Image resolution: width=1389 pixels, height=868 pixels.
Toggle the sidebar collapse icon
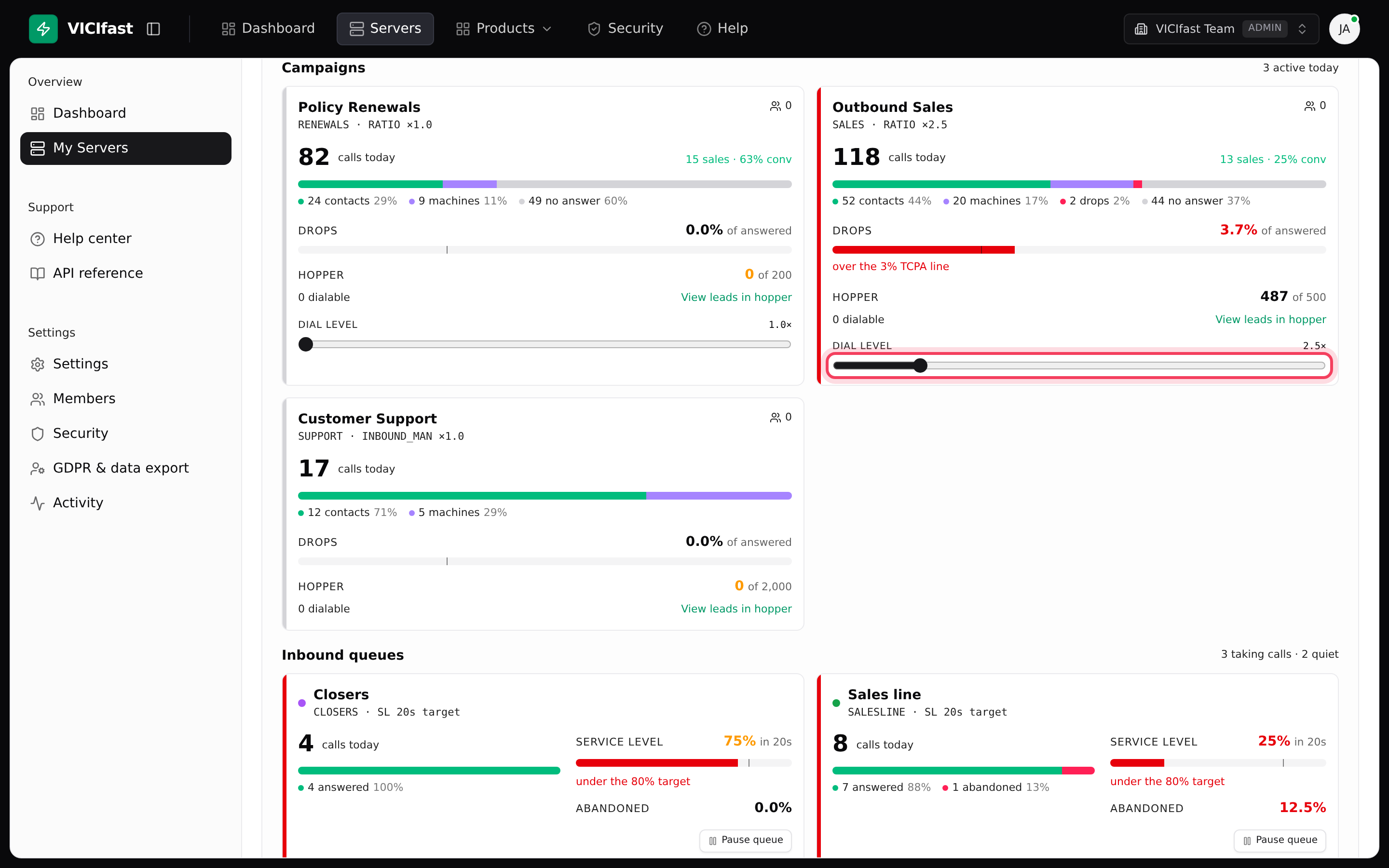(153, 29)
